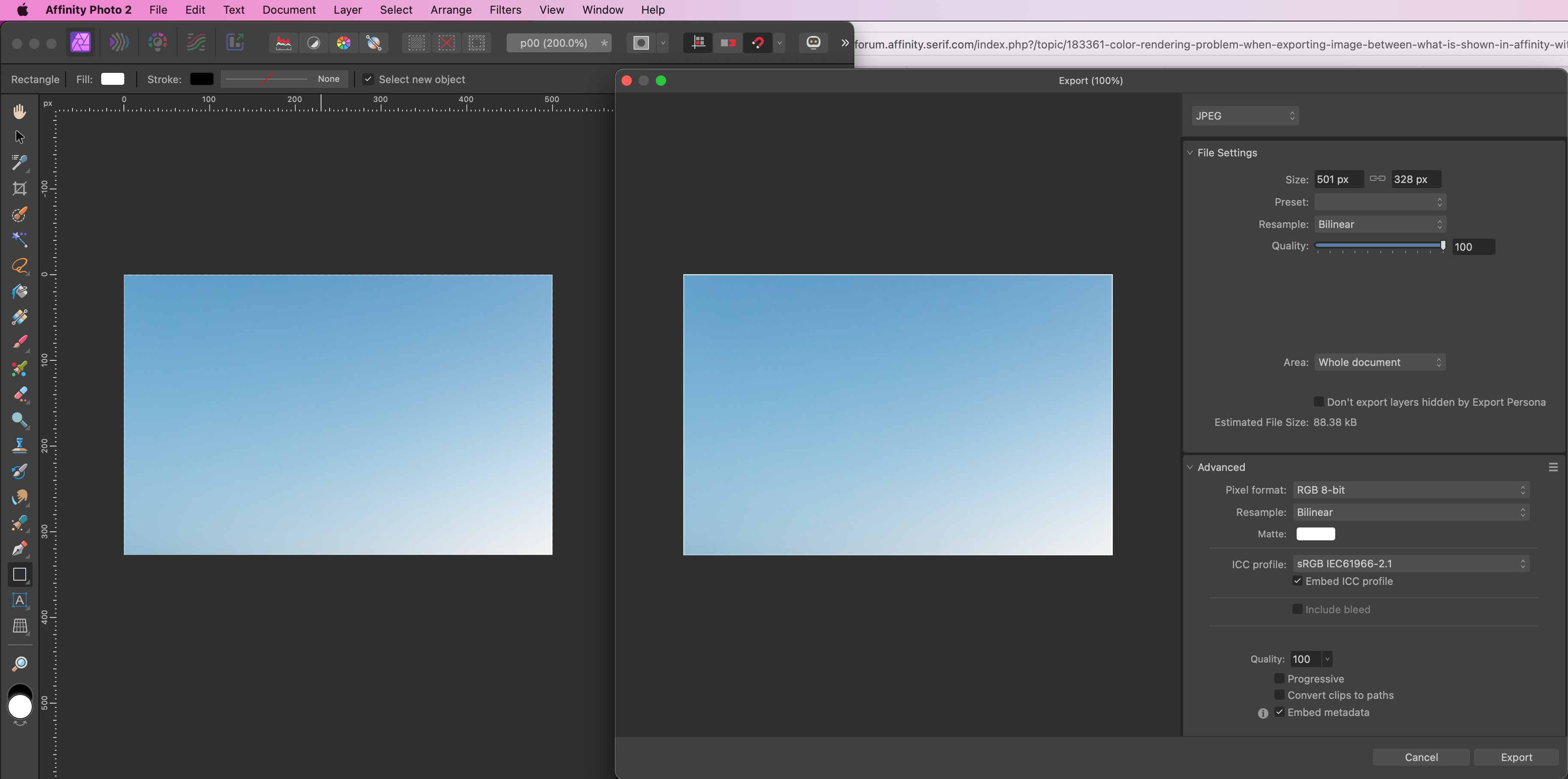This screenshot has height=779, width=1568.
Task: Switch to the Liquify Persona
Action: coord(119,42)
